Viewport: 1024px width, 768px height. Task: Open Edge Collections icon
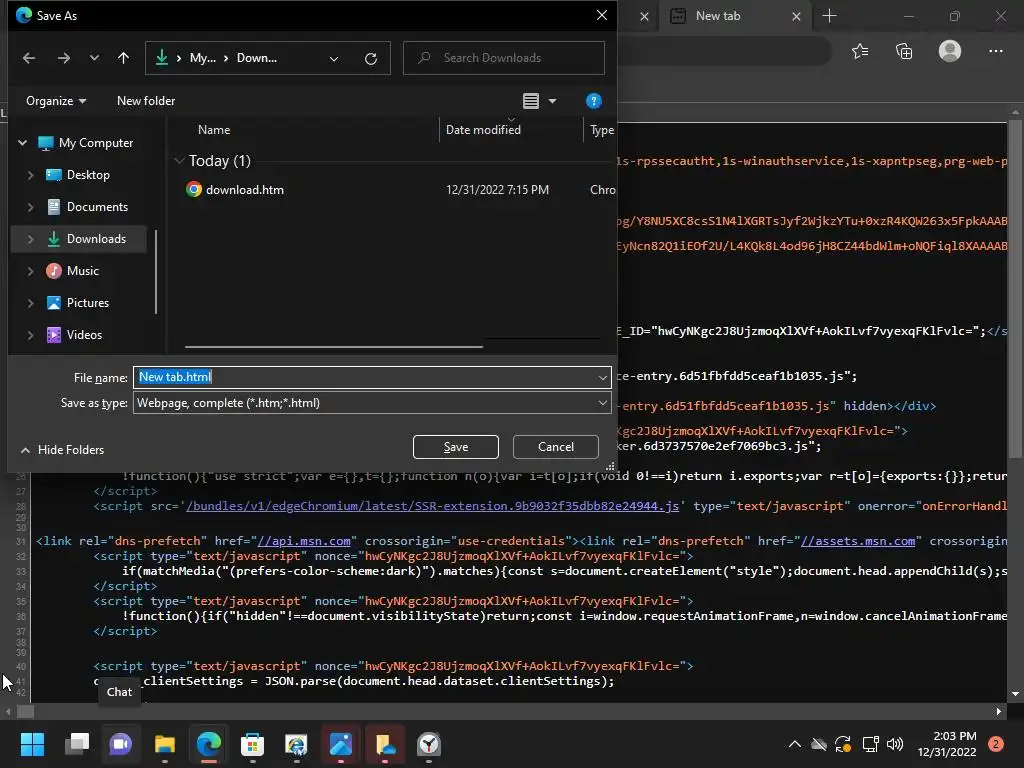coord(904,51)
